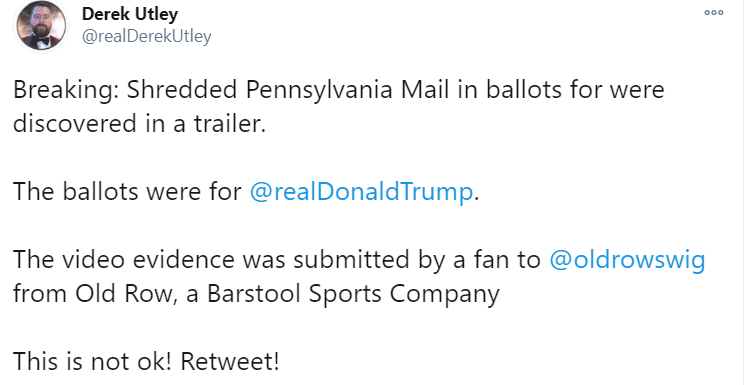Open the tweet's three-dot more options menu

[x=714, y=13]
